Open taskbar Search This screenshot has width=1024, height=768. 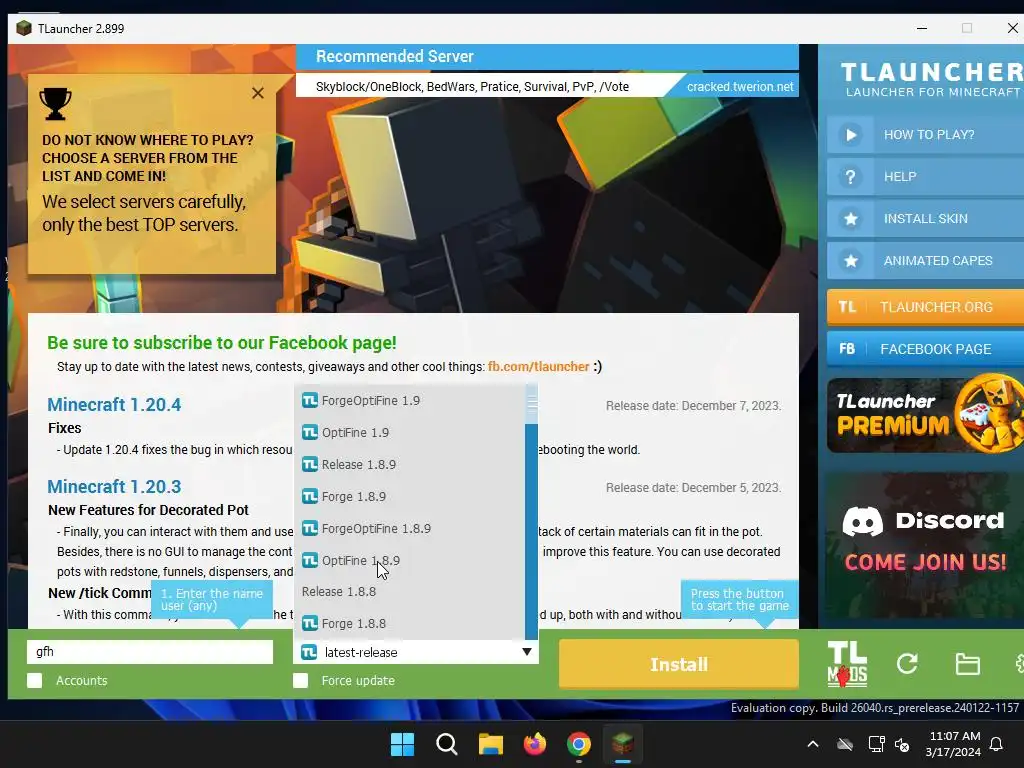[447, 744]
